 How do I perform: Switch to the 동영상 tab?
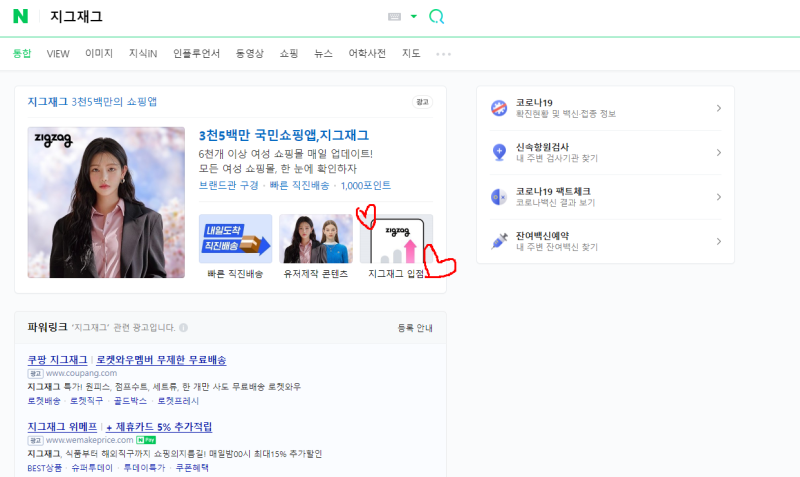click(249, 54)
